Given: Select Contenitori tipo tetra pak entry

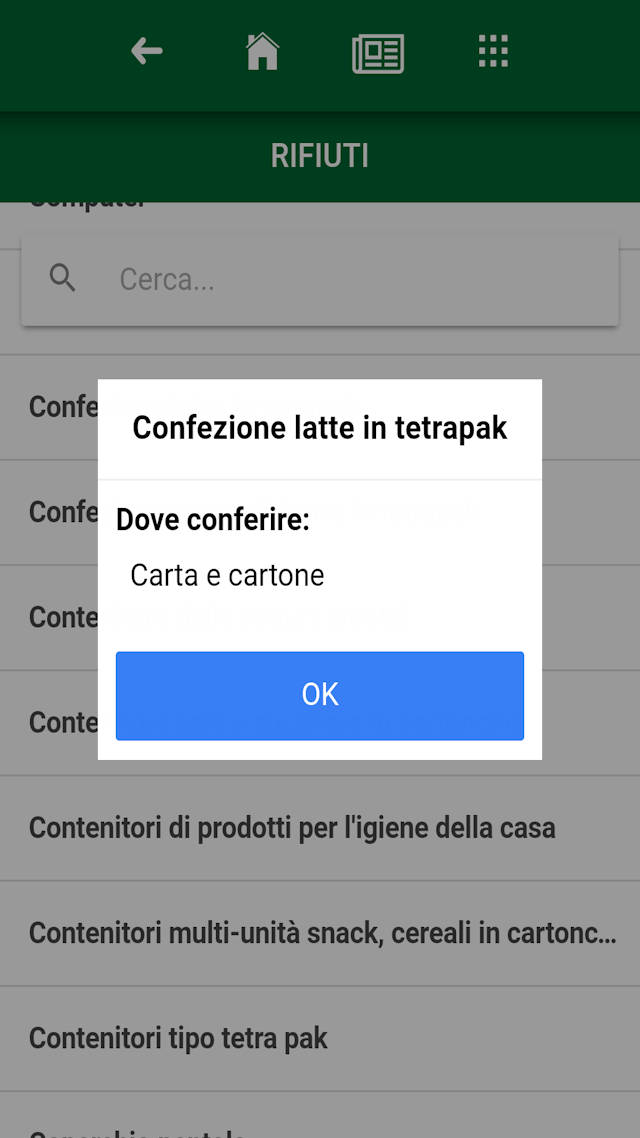Looking at the screenshot, I should tap(178, 1038).
